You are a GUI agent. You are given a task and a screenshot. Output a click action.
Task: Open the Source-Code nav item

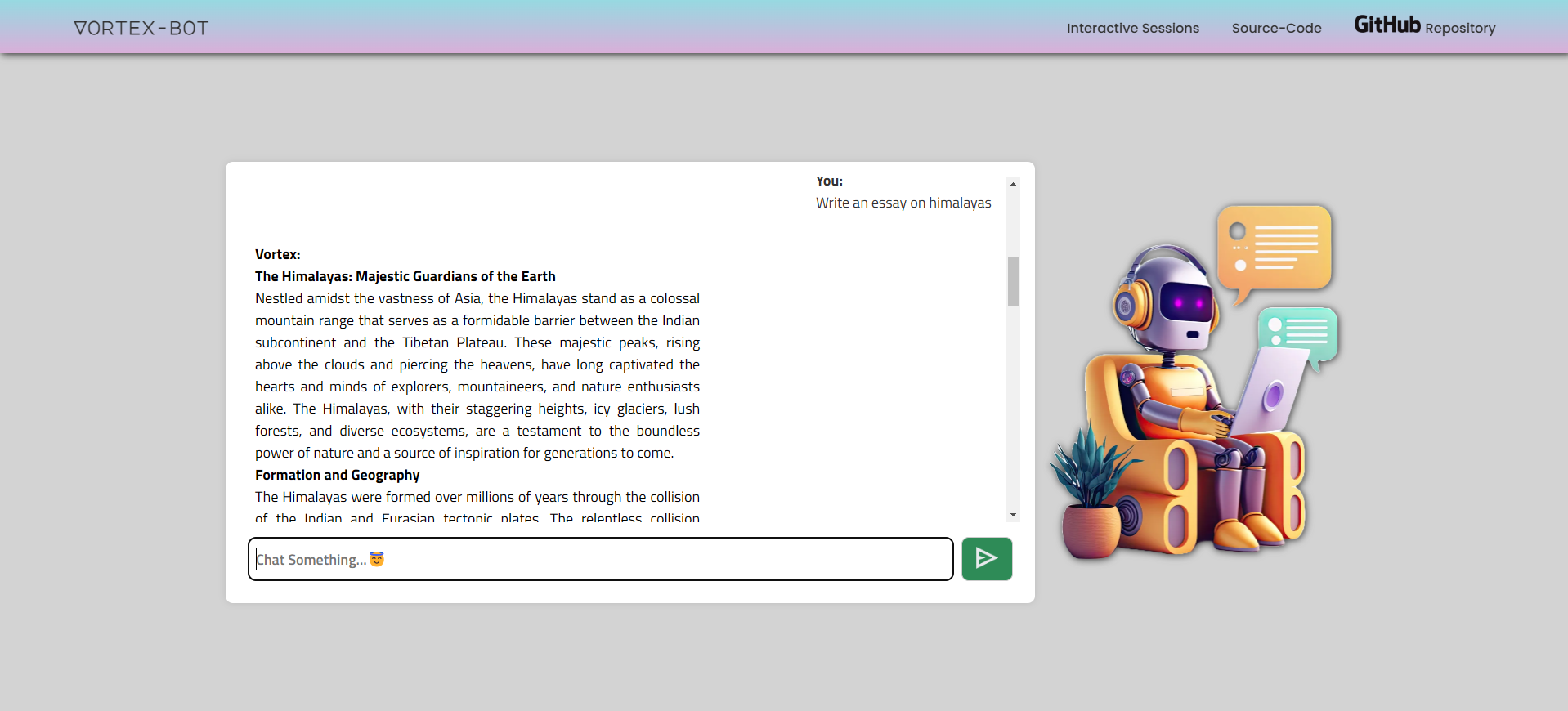pos(1276,28)
